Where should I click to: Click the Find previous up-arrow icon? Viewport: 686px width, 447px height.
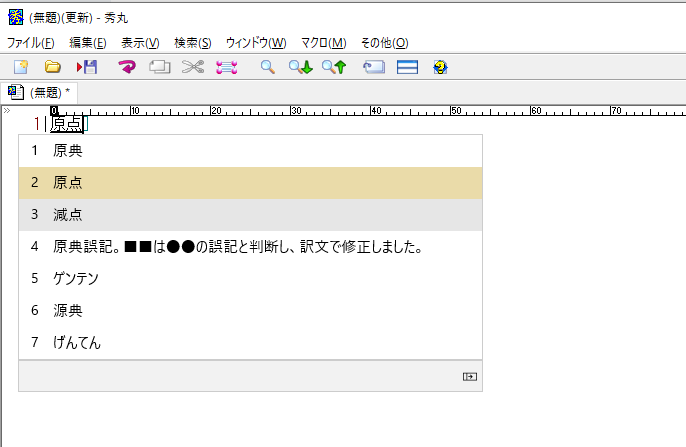point(334,67)
